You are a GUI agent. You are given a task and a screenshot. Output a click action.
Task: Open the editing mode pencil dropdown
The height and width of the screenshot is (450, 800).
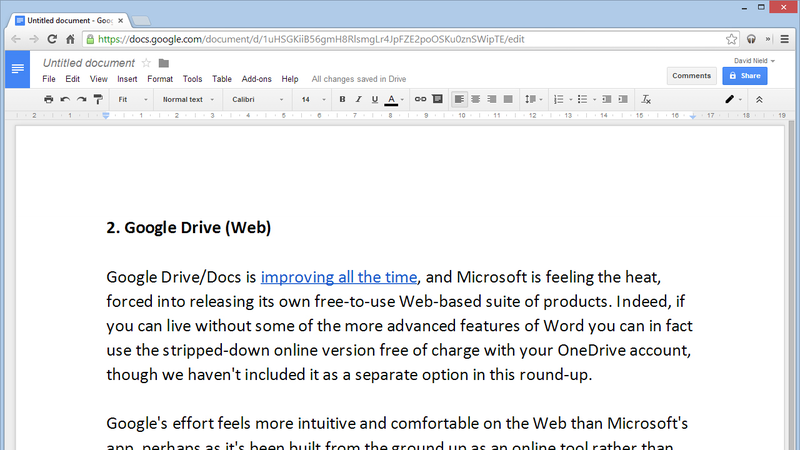[734, 99]
